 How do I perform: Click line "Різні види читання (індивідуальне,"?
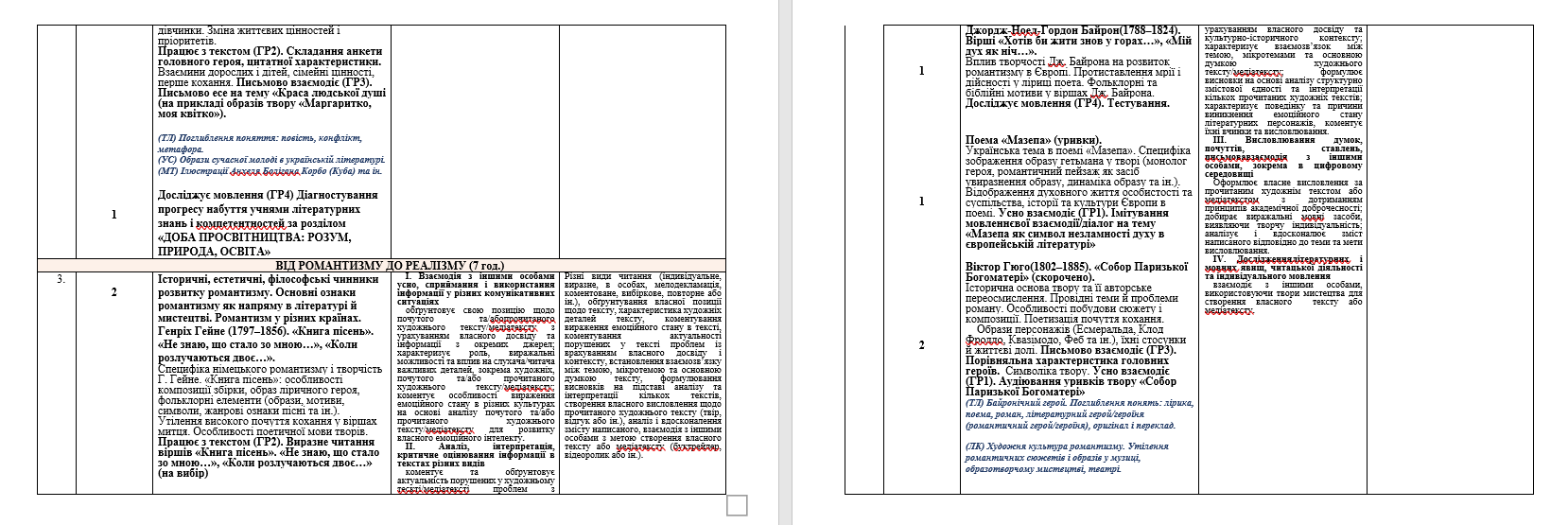click(x=642, y=276)
